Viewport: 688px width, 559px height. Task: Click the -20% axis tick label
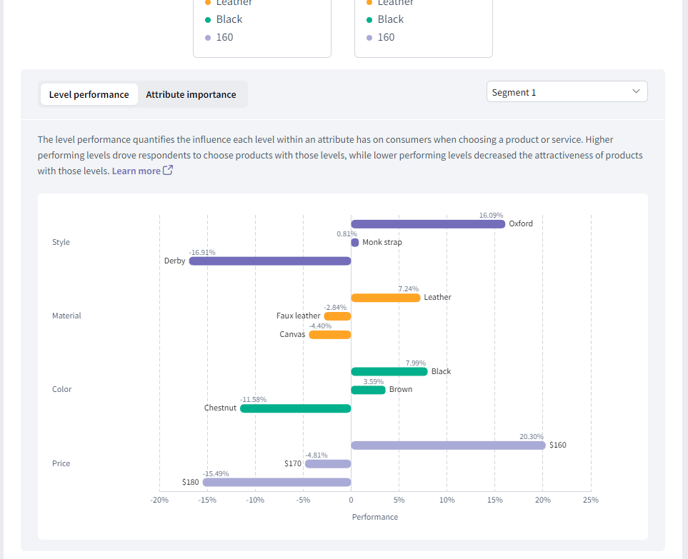(x=159, y=500)
